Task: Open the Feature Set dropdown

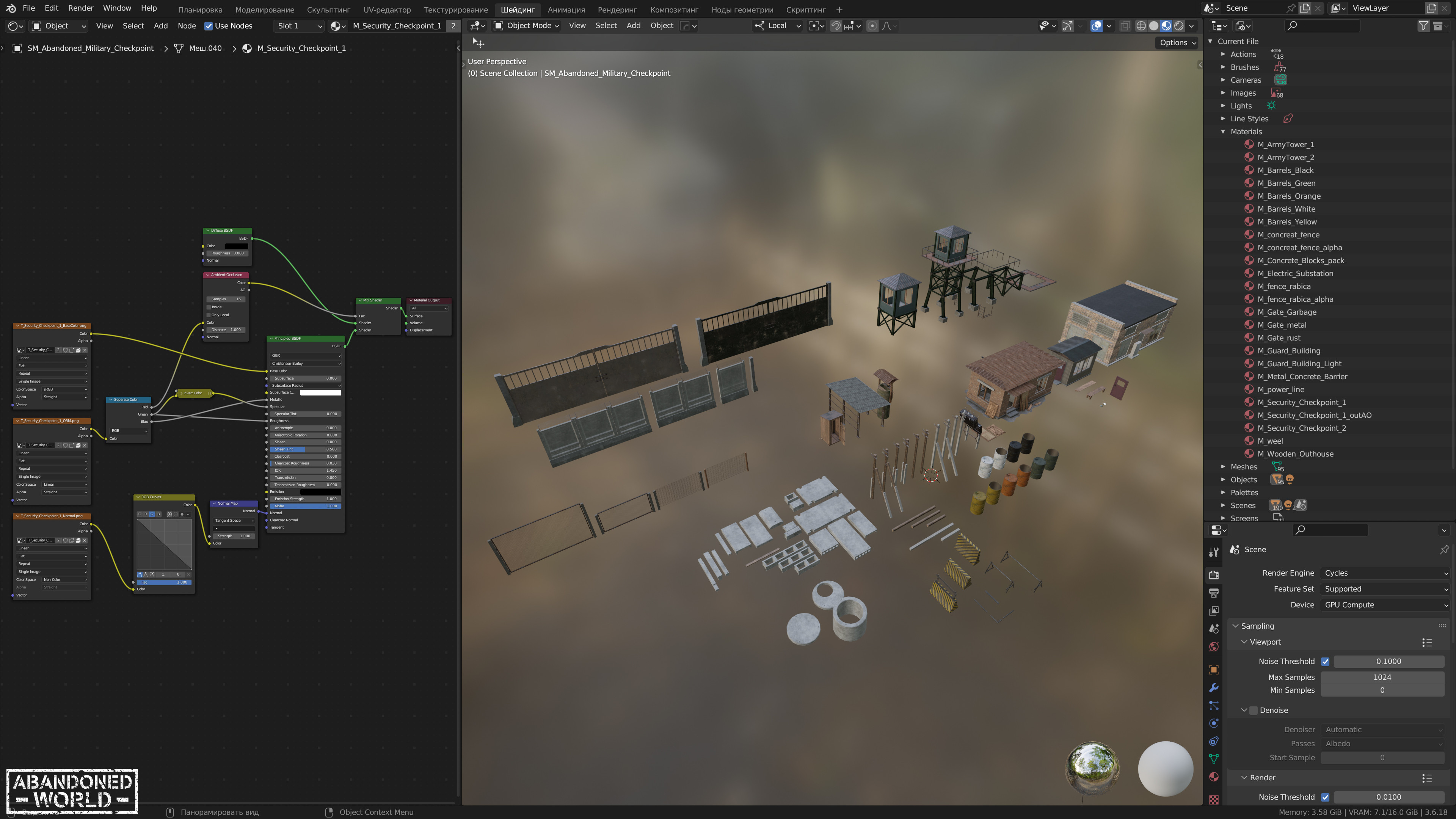Action: coord(1385,589)
